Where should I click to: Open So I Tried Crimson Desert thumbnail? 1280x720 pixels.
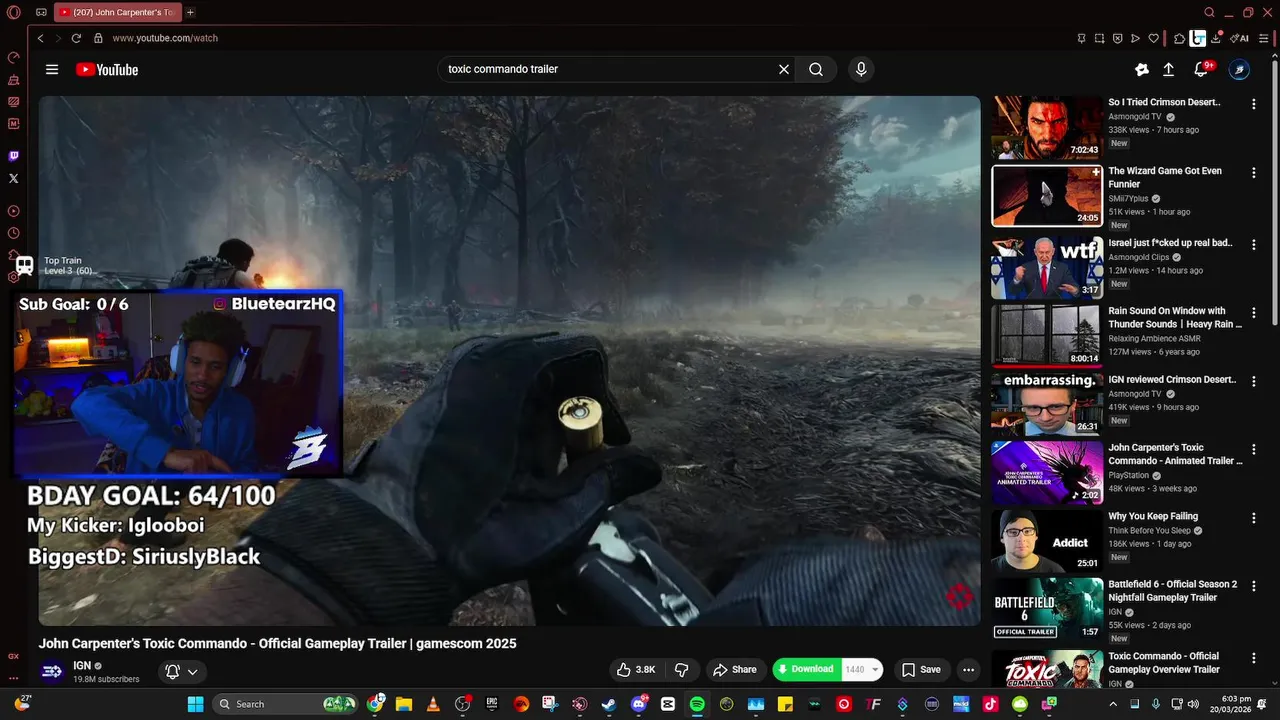(x=1047, y=128)
